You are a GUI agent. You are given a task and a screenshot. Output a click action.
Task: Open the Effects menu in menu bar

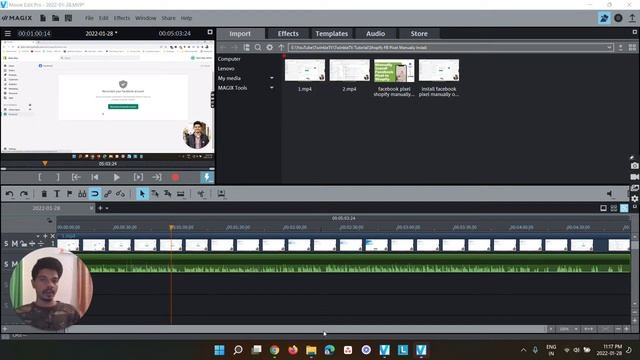pos(122,18)
